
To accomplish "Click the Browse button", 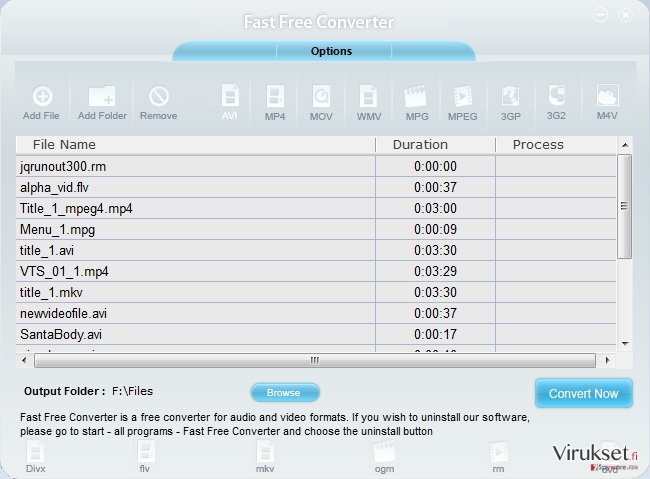I will click(285, 392).
